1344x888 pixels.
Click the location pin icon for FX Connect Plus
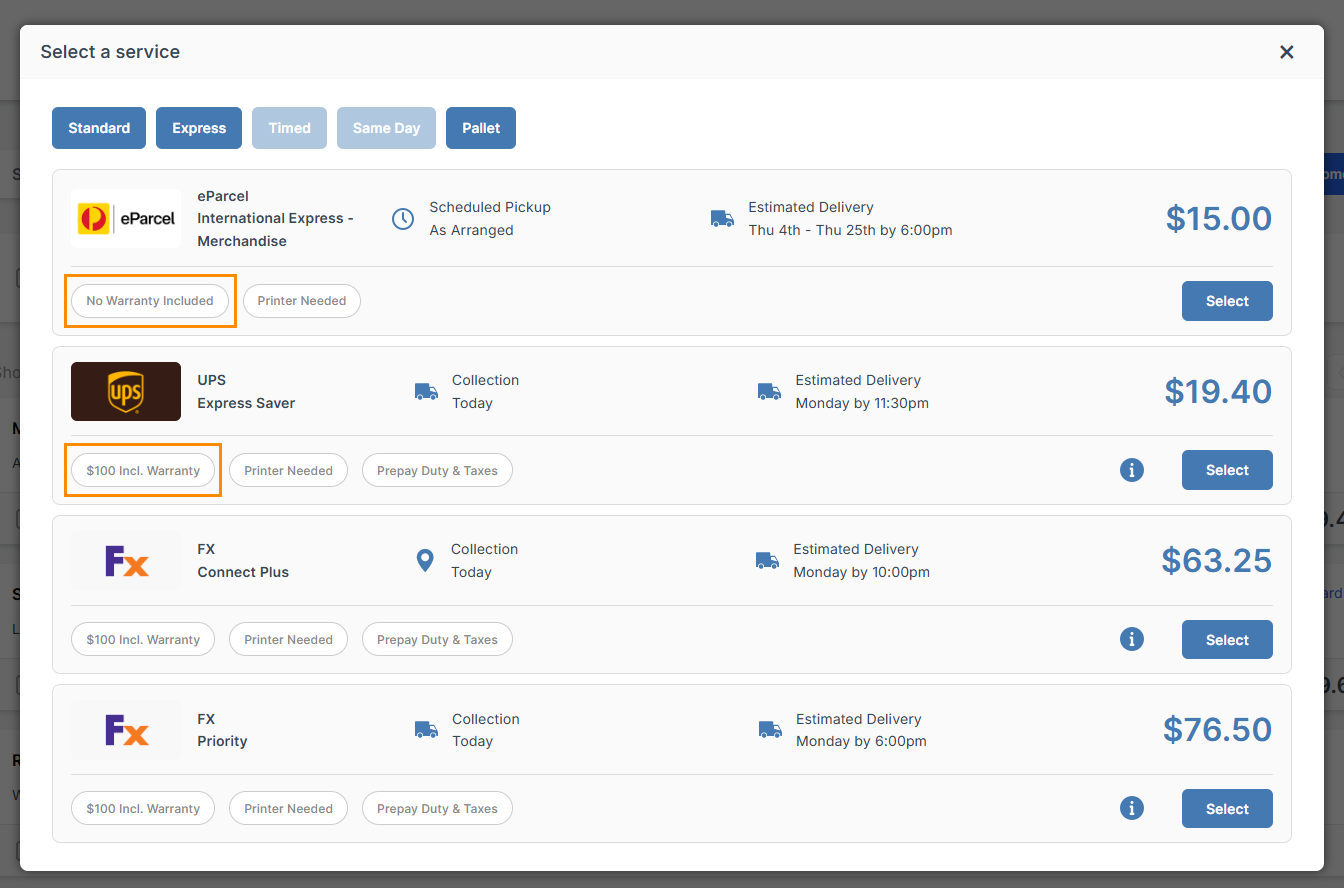425,561
